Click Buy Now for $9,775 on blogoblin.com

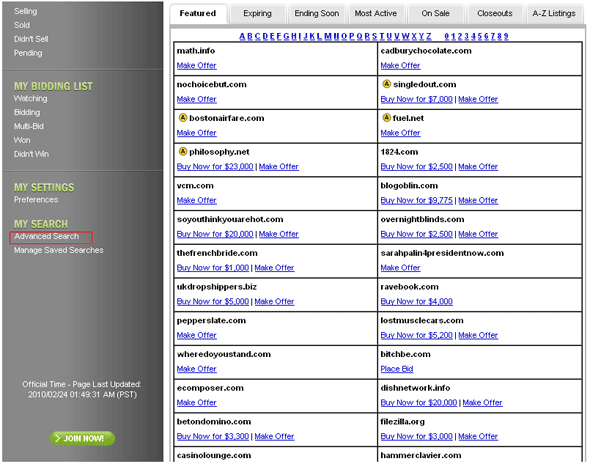[x=417, y=201]
